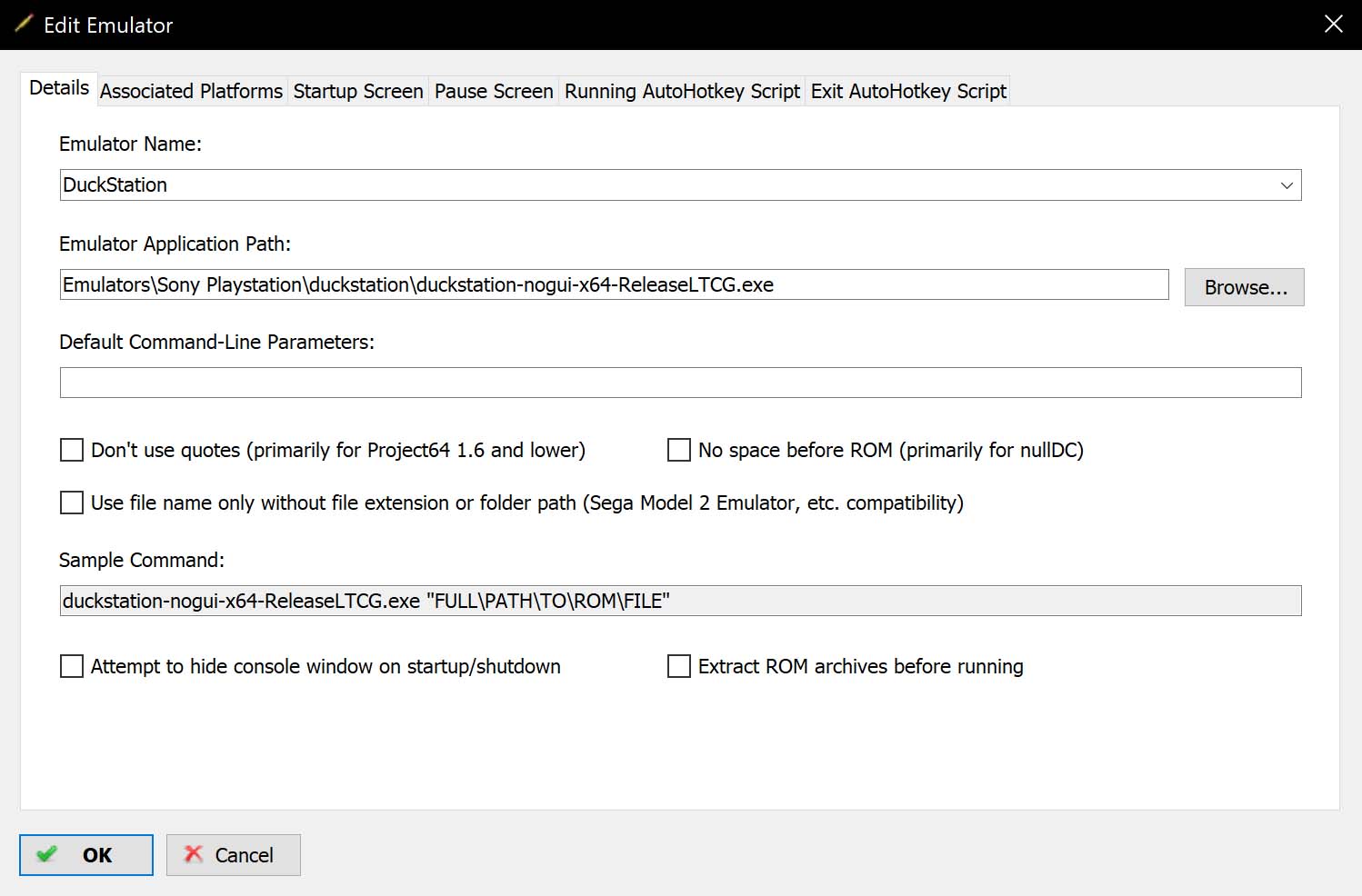The height and width of the screenshot is (896, 1362).
Task: Click the Default Command-Line Parameters: label
Action: pos(216,342)
